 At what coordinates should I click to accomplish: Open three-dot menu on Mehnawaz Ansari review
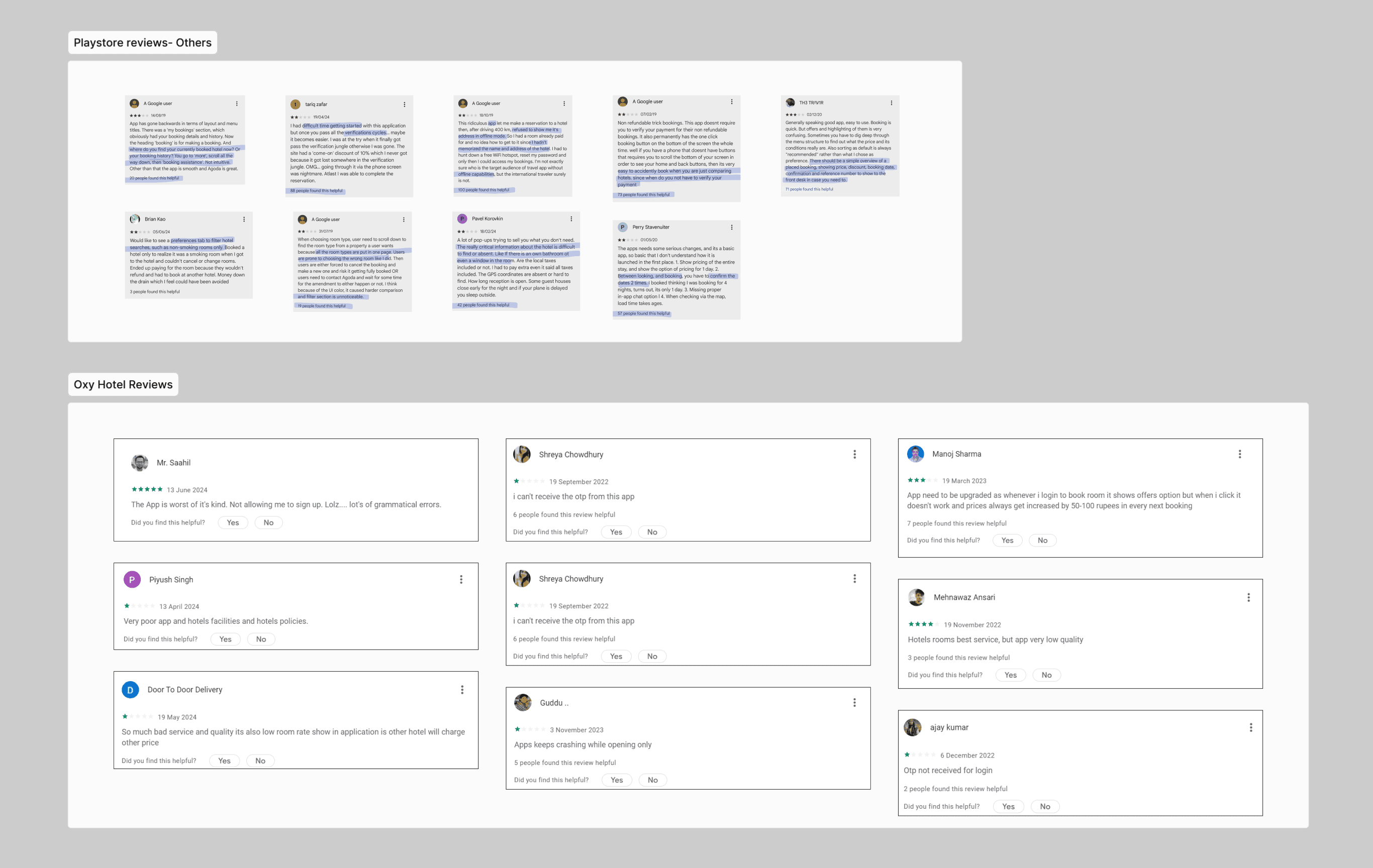1249,597
